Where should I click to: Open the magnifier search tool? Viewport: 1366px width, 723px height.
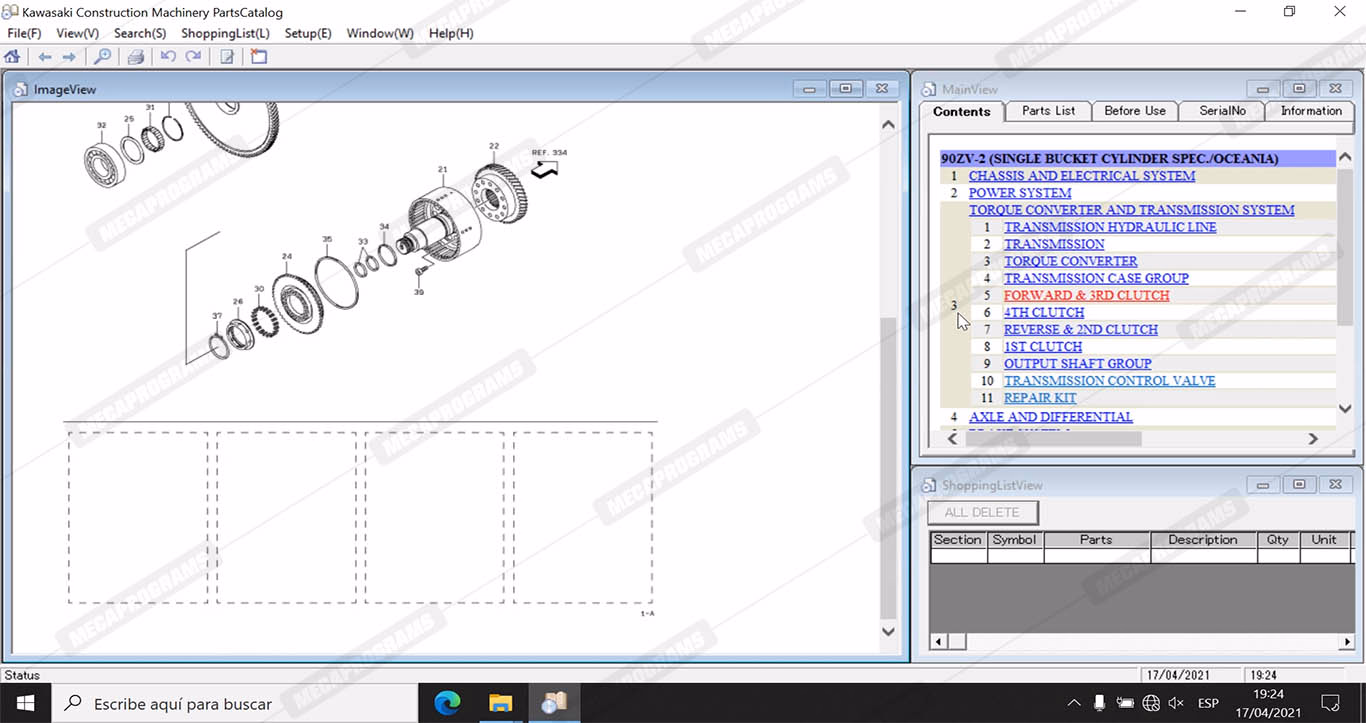[x=102, y=57]
